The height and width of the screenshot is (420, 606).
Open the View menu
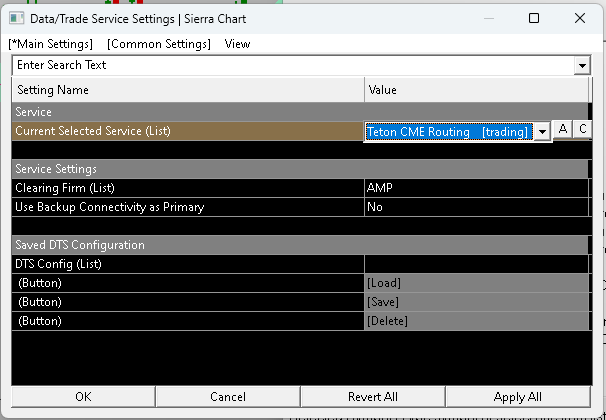click(237, 44)
